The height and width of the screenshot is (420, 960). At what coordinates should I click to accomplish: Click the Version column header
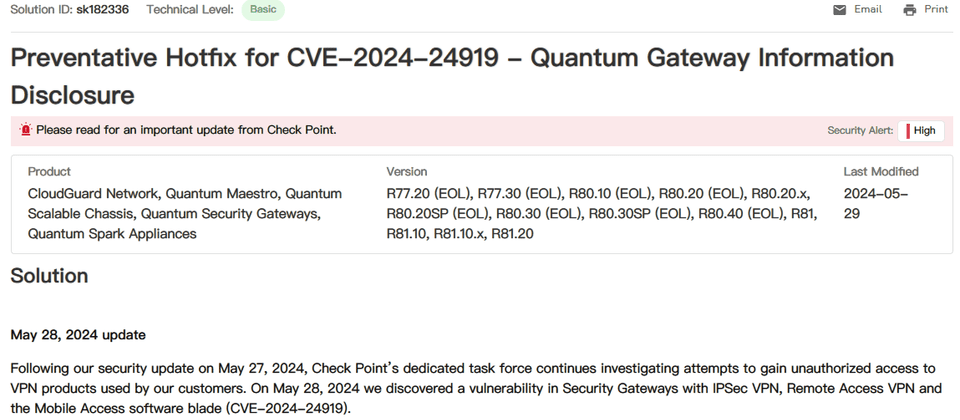[407, 171]
